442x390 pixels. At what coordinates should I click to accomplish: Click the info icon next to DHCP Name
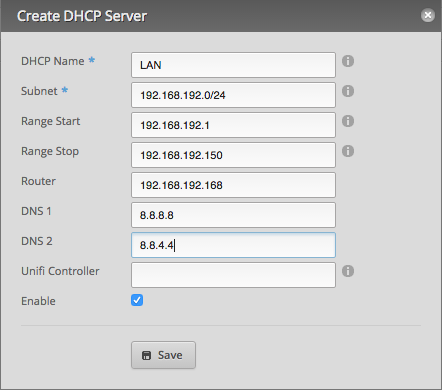pyautogui.click(x=348, y=61)
